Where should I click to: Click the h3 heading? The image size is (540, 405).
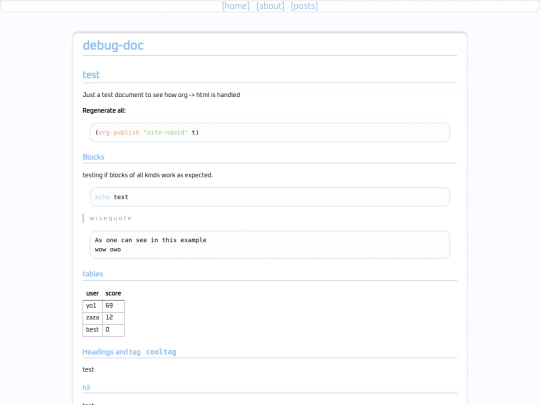pos(86,387)
